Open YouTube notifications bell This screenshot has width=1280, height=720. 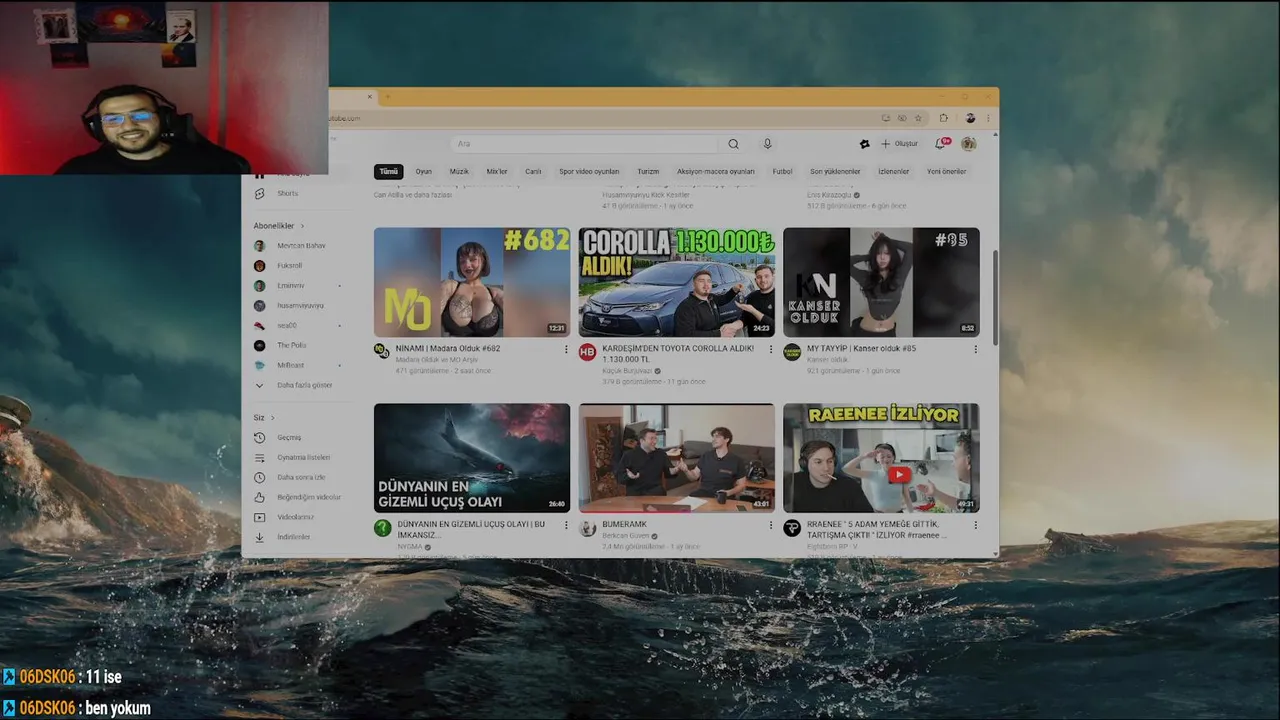click(x=940, y=144)
